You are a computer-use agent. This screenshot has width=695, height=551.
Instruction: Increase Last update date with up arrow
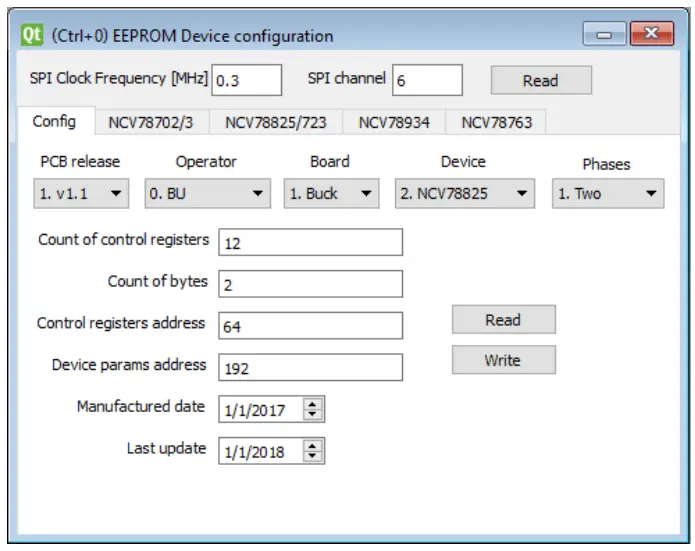pos(312,445)
